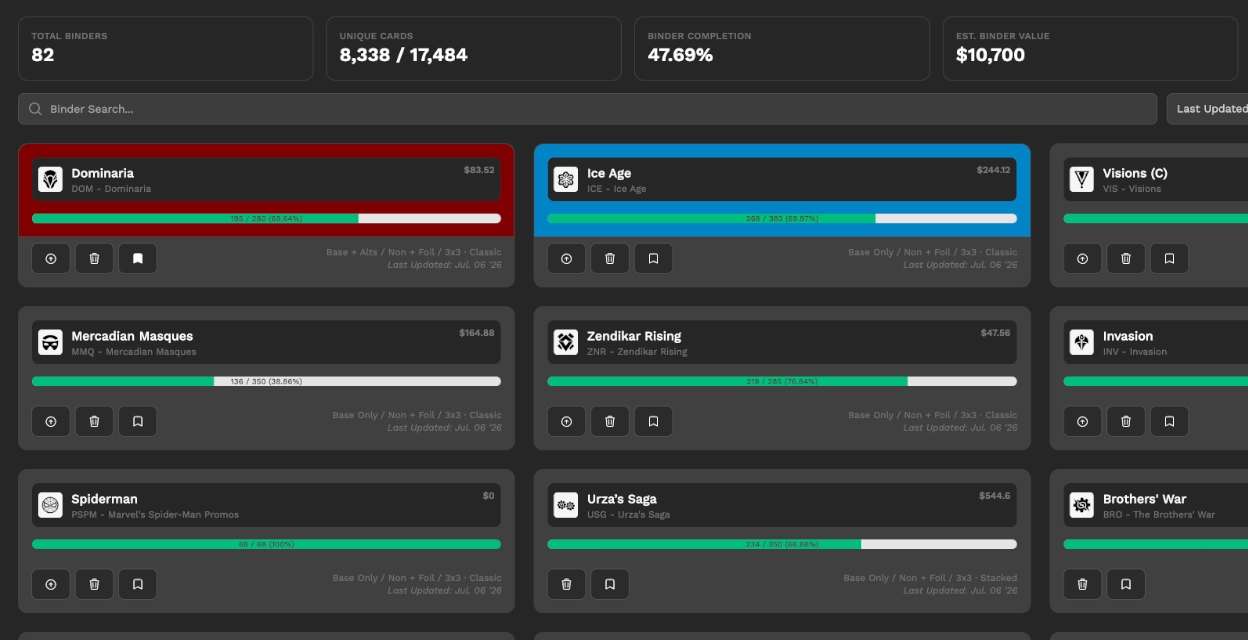The height and width of the screenshot is (640, 1248).
Task: Open the Urza's Saga binder title
Action: point(622,499)
